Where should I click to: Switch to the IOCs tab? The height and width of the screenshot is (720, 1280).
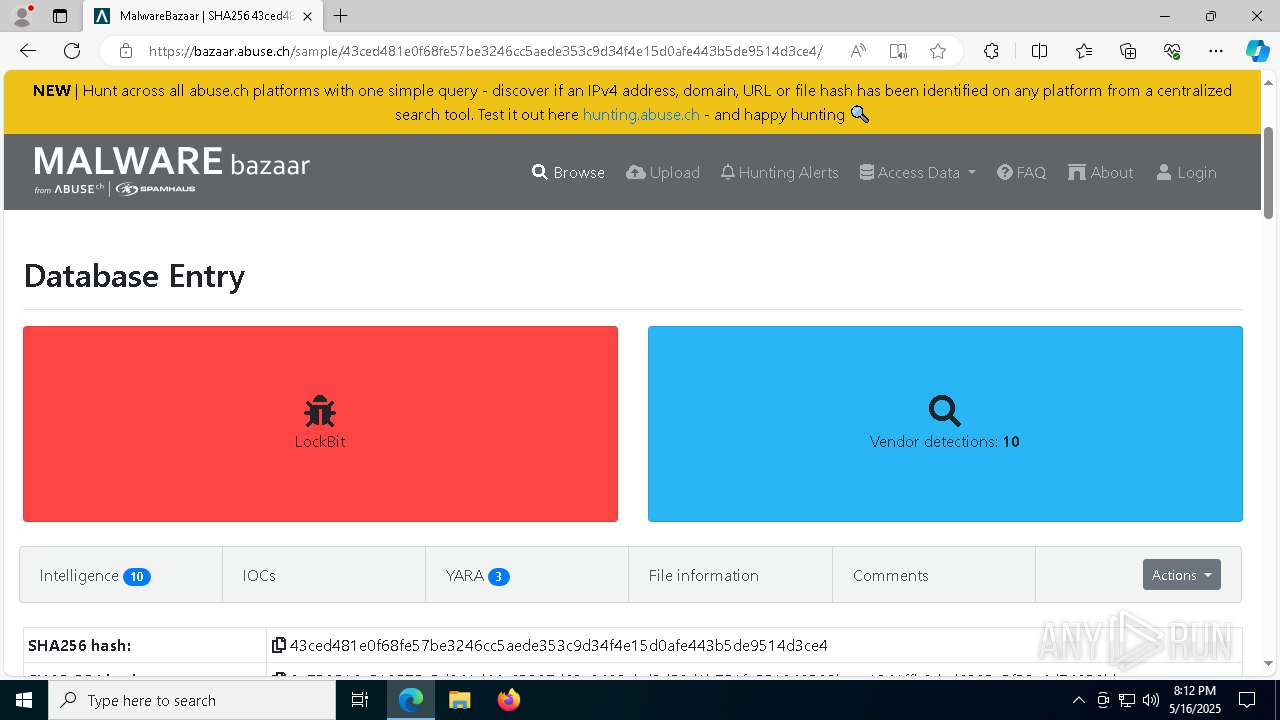324,575
